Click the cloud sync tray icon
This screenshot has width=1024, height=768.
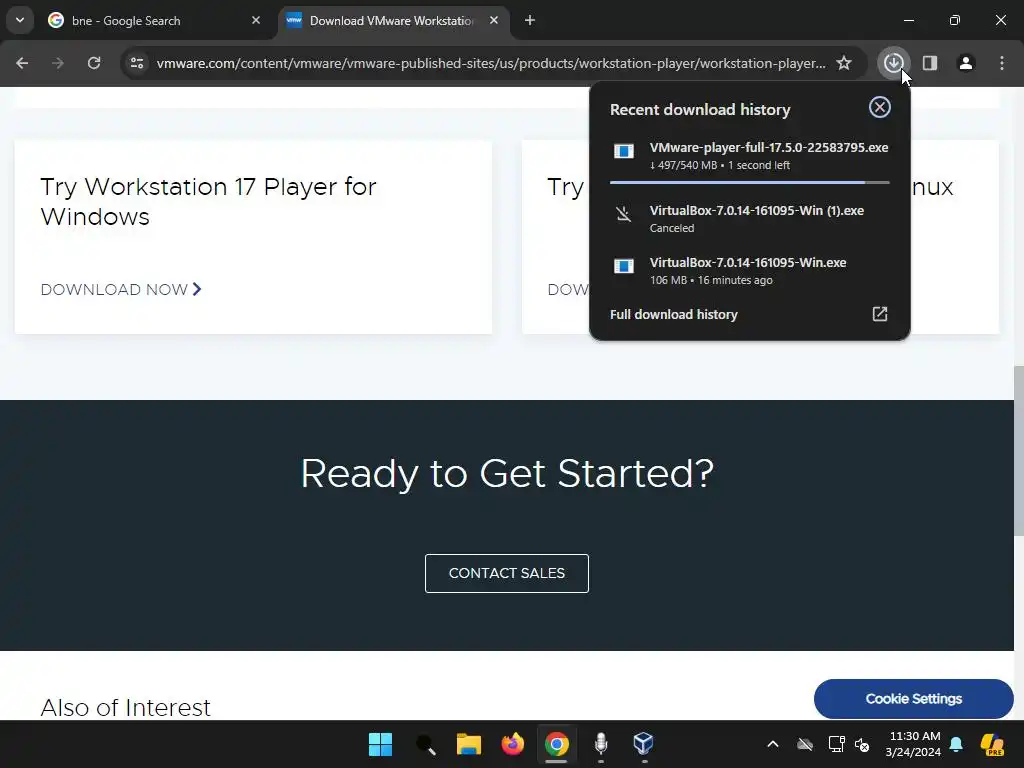tap(805, 744)
